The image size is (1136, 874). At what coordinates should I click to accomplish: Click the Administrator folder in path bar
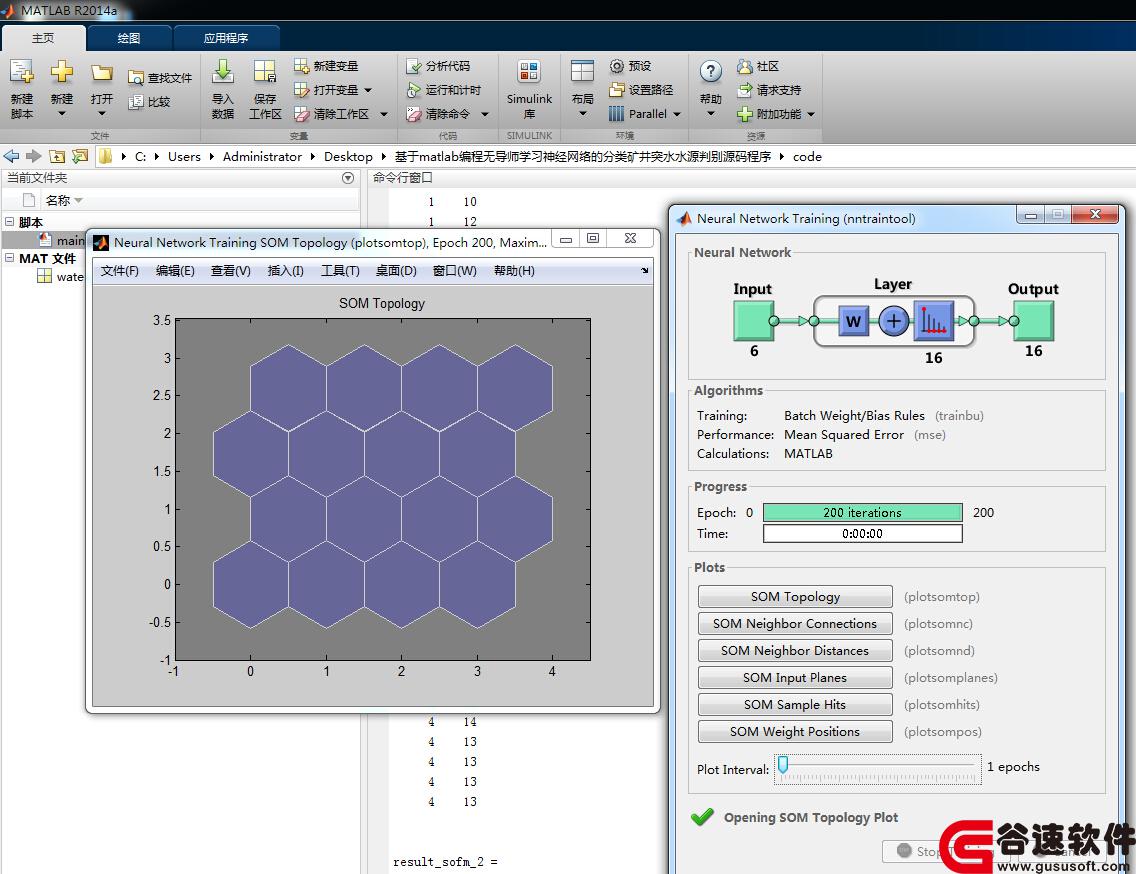coord(262,157)
